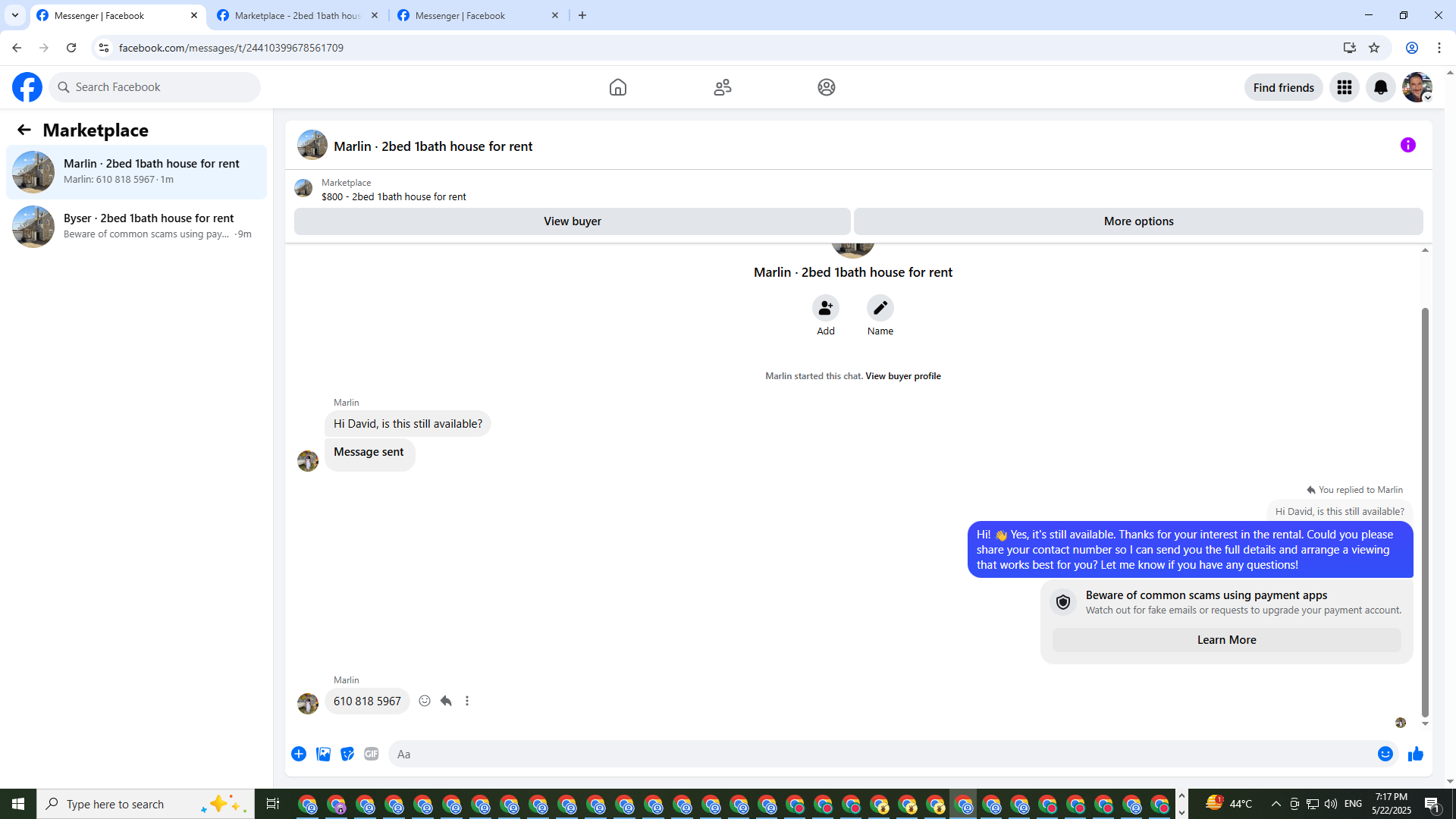
Task: Click the Aa message input field
Action: [883, 754]
